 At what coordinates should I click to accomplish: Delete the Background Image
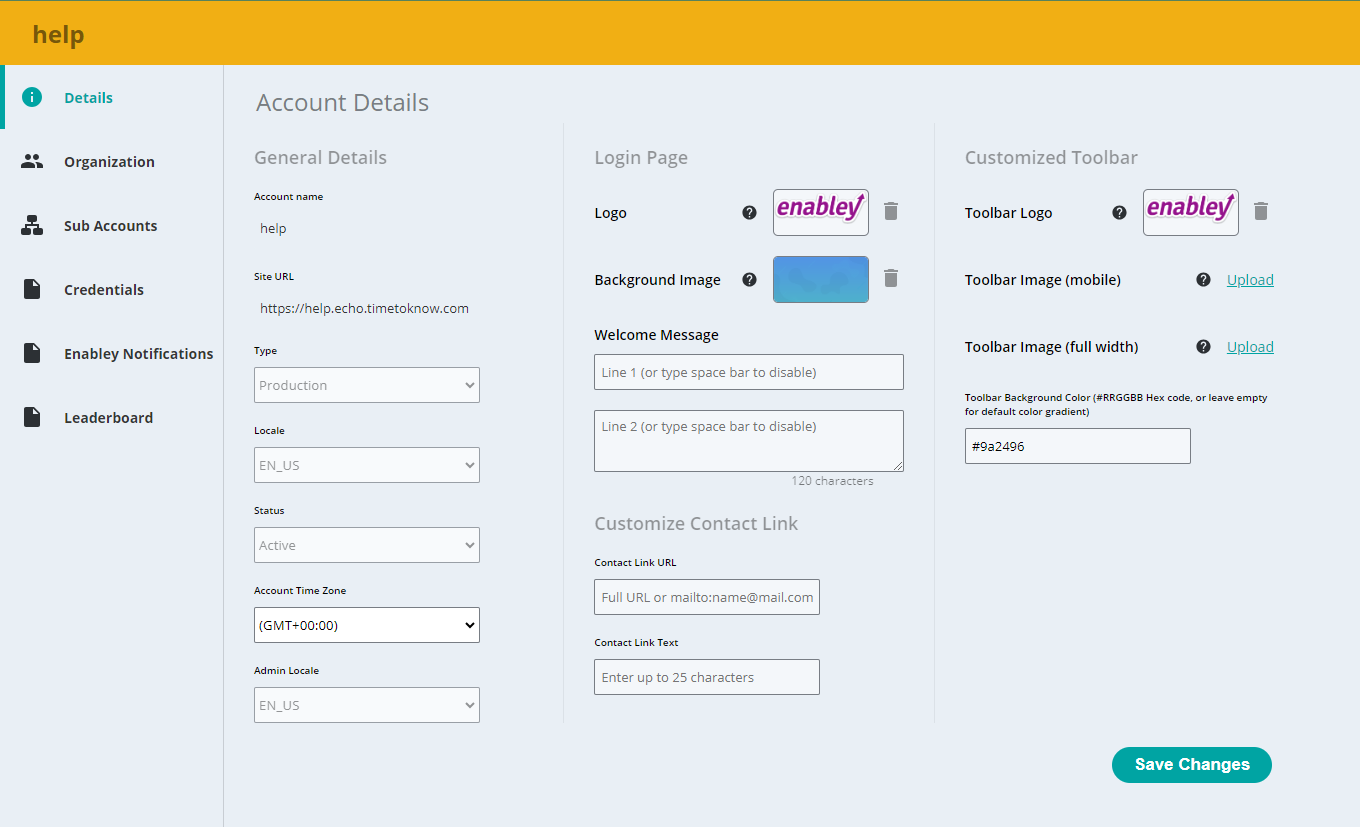coord(891,278)
